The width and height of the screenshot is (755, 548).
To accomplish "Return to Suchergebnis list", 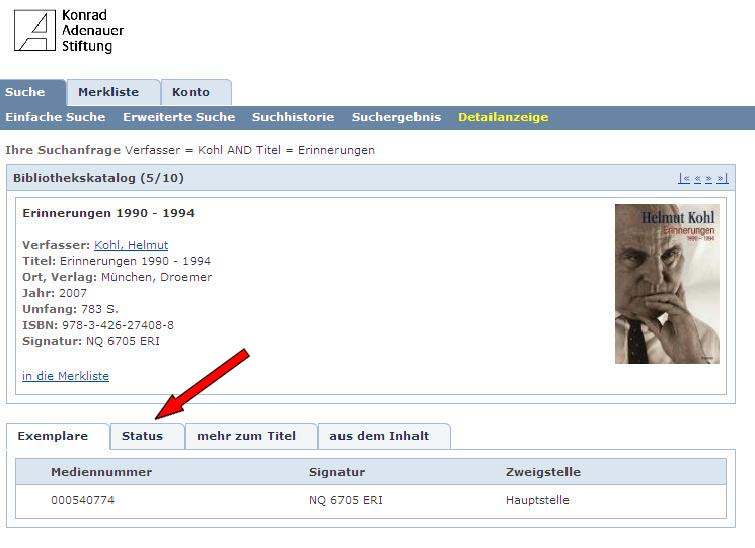I will (x=396, y=117).
